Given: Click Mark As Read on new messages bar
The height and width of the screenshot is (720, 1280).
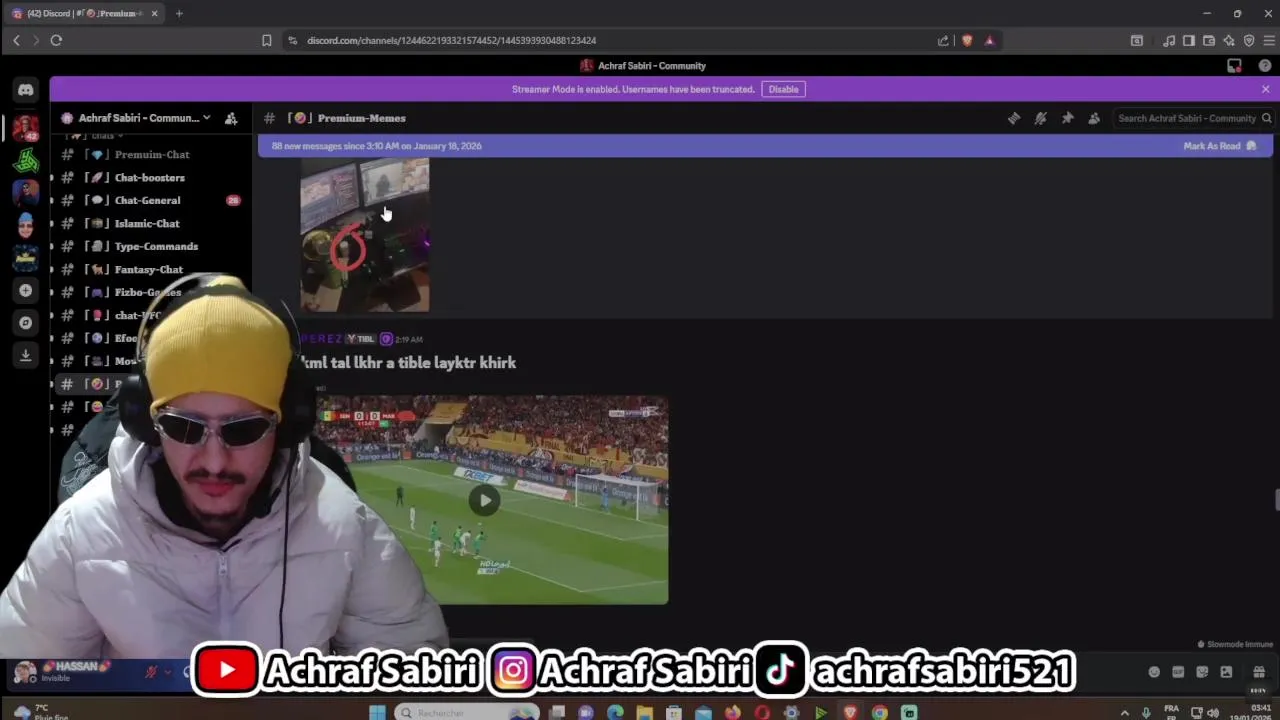Looking at the screenshot, I should click(1219, 146).
